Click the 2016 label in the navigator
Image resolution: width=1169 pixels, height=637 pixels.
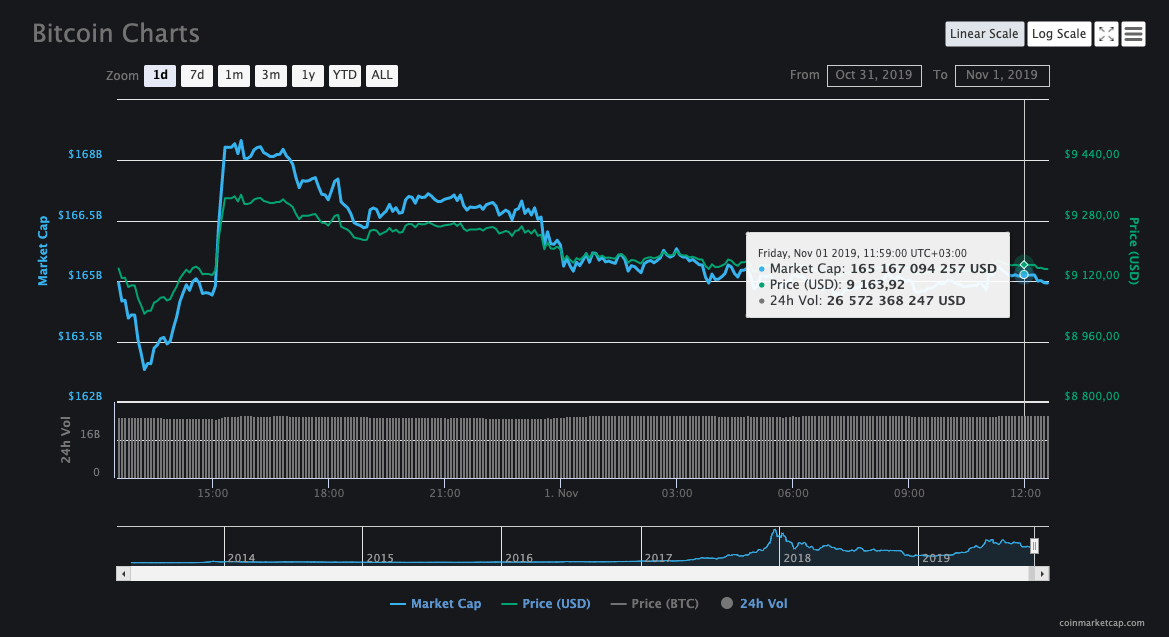519,558
